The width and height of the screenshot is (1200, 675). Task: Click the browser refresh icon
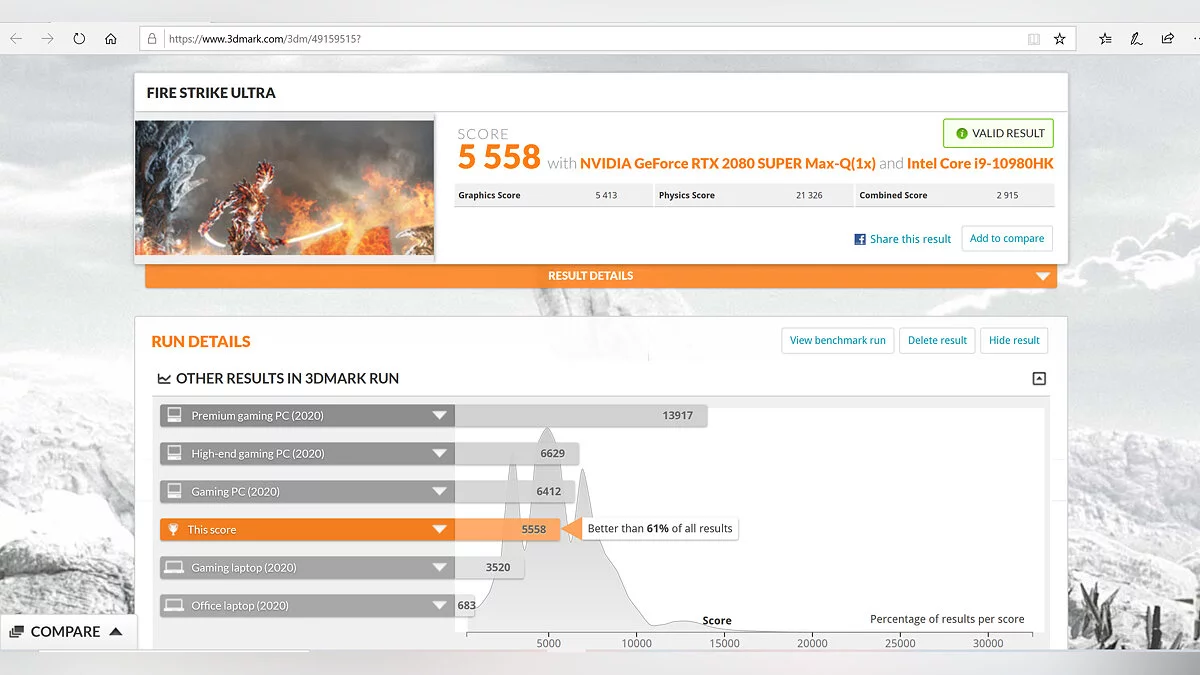pyautogui.click(x=79, y=39)
